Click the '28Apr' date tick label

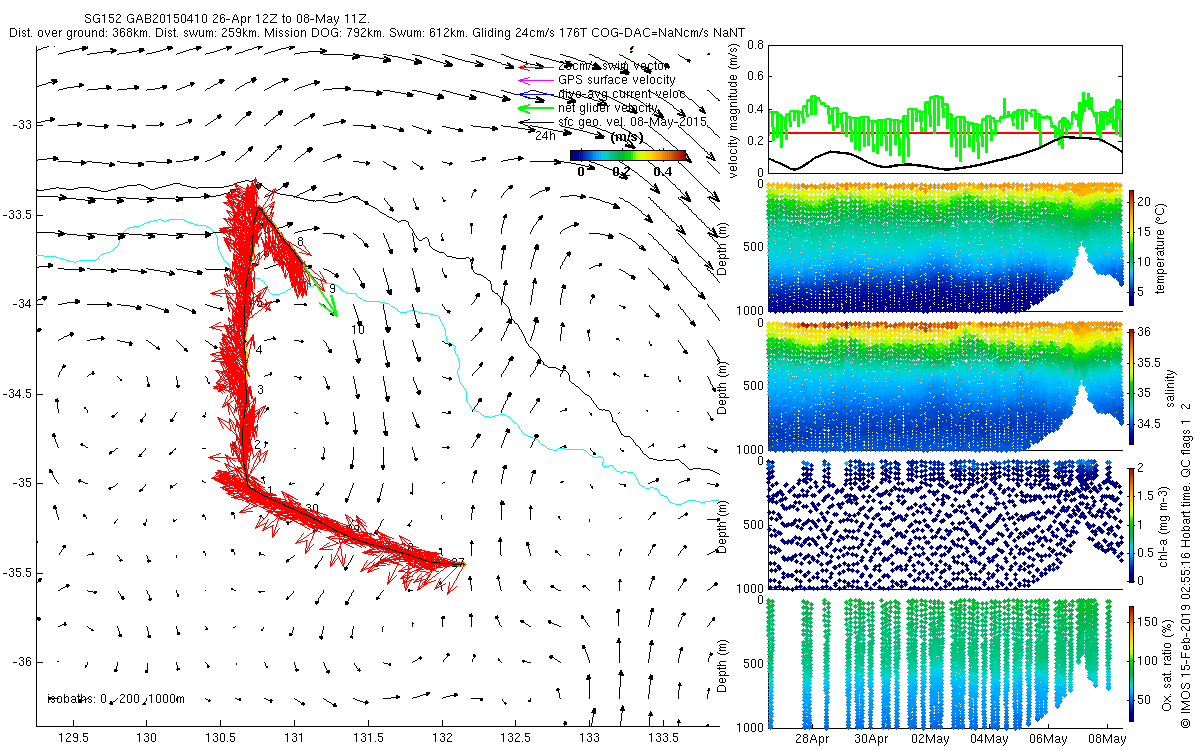(x=812, y=738)
